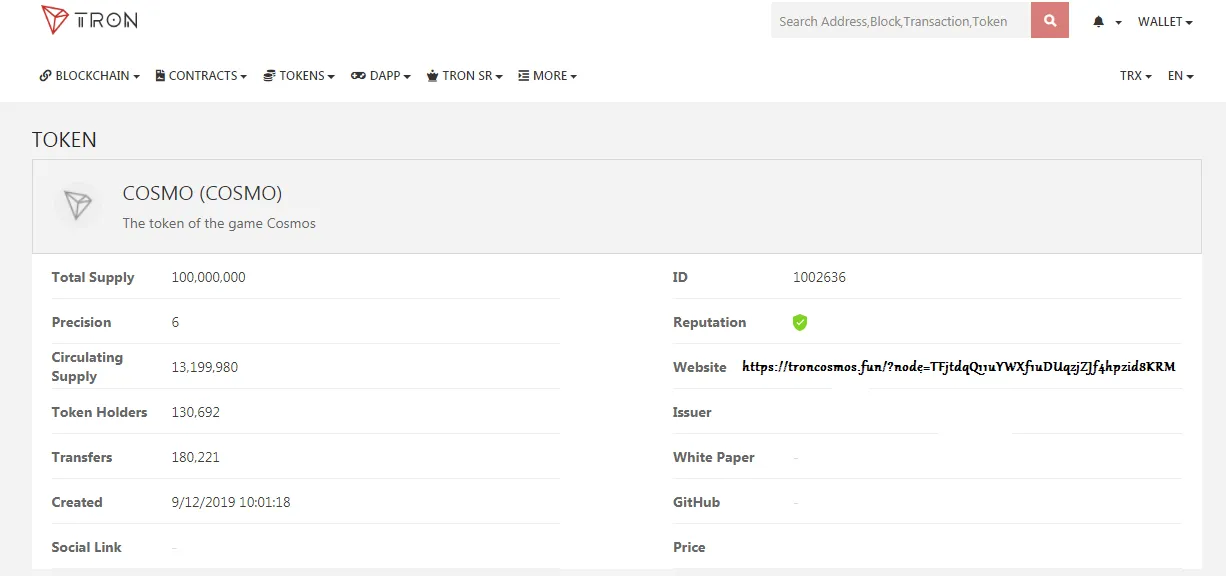Click 'The token of the game Cosmos' description
The width and height of the screenshot is (1226, 576).
pyautogui.click(x=219, y=223)
